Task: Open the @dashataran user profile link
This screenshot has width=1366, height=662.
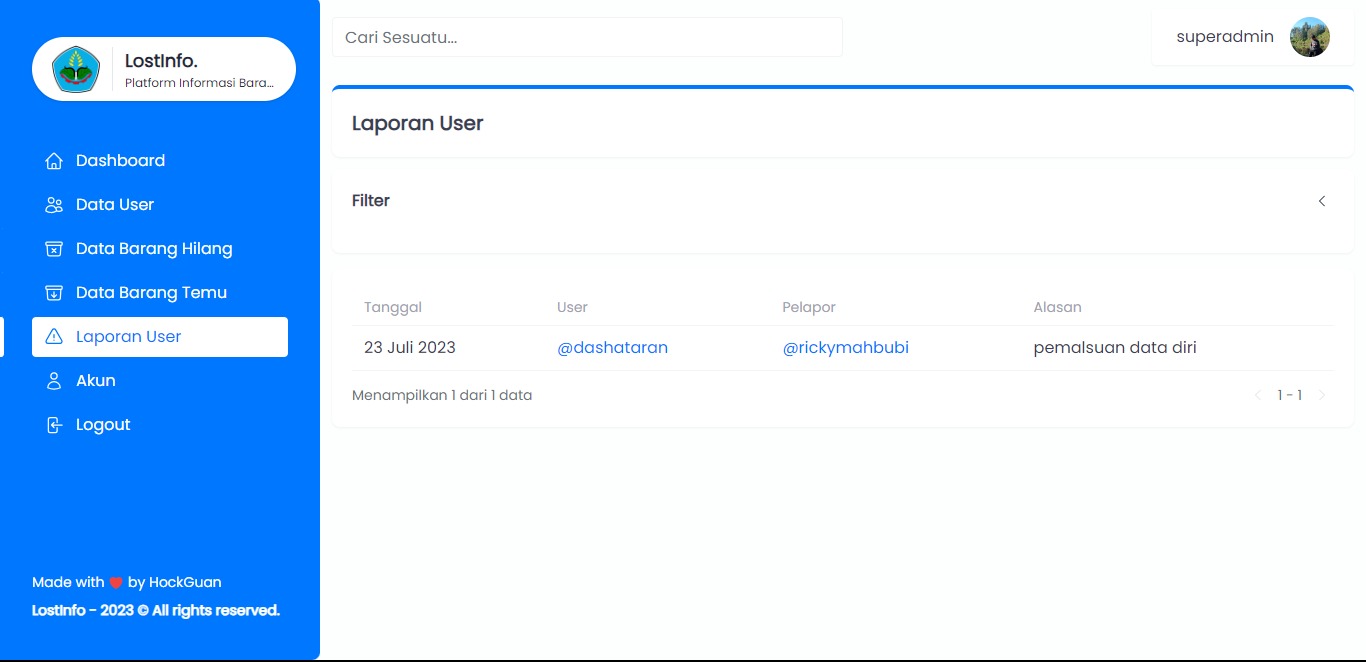Action: pos(612,348)
